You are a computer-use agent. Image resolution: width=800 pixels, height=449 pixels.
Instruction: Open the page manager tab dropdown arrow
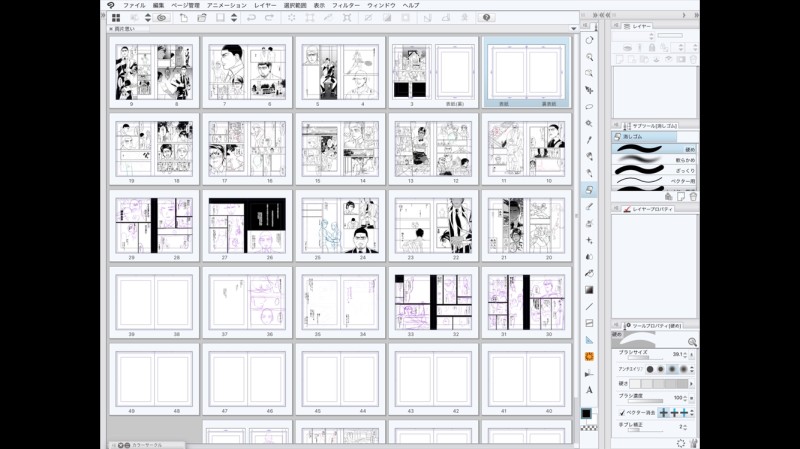click(573, 29)
